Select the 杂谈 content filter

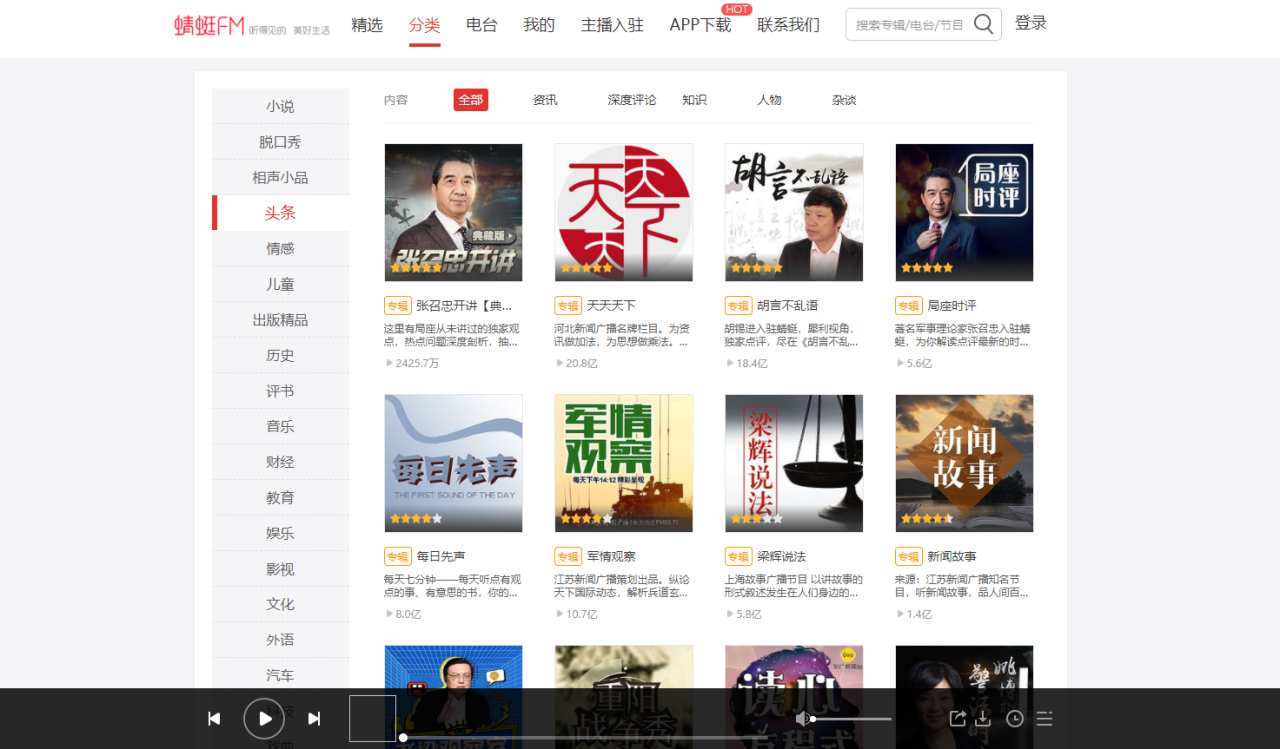[844, 100]
